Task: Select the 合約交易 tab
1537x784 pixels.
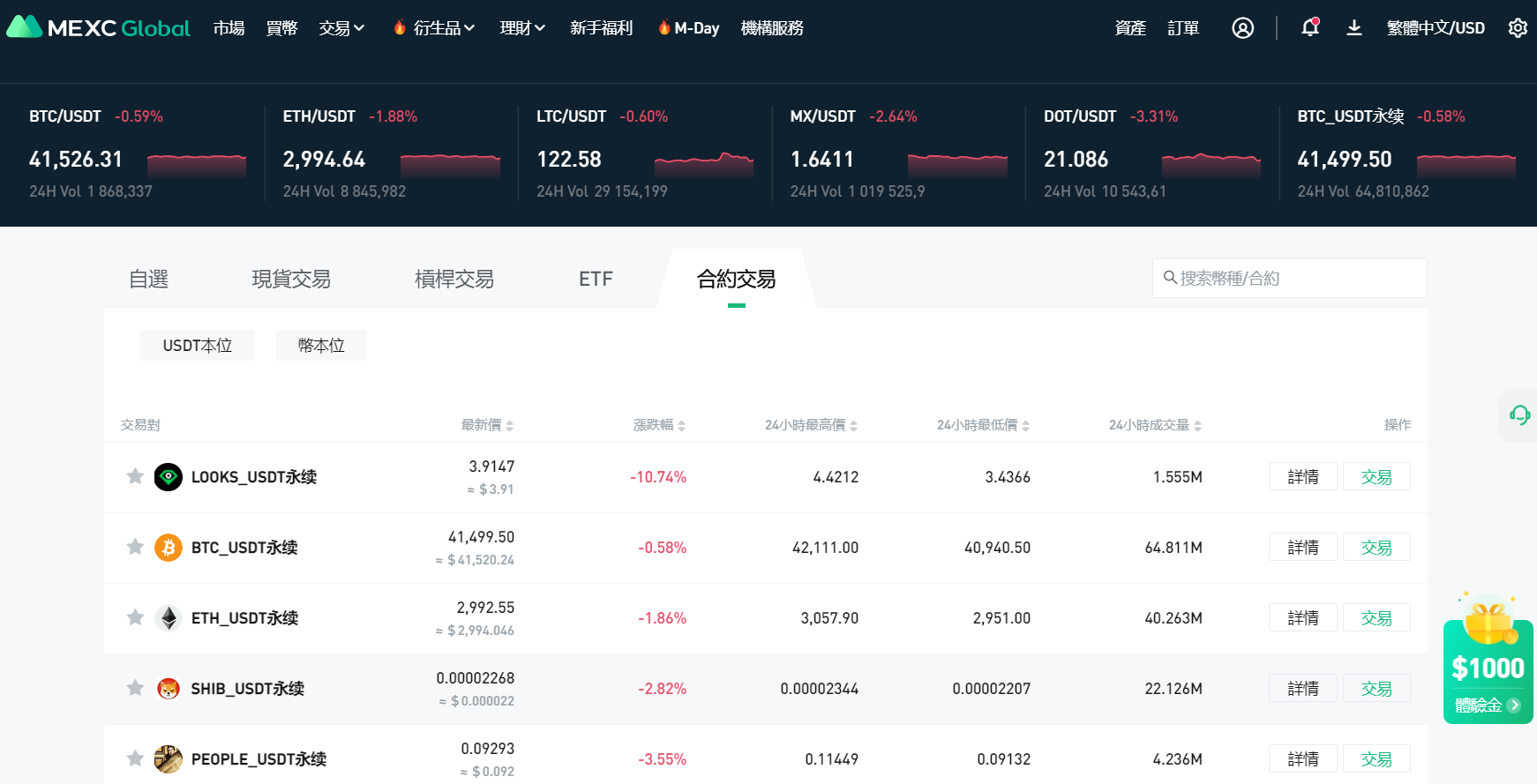Action: (736, 280)
